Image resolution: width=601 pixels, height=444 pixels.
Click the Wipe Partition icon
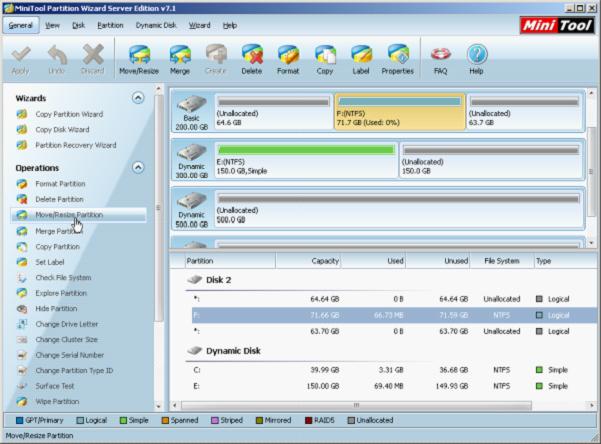pos(22,401)
